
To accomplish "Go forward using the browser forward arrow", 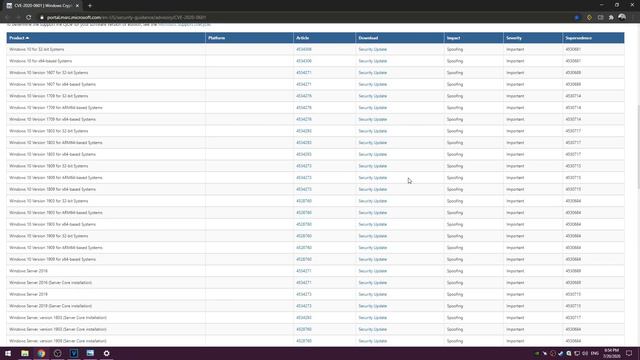I will click(x=18, y=18).
